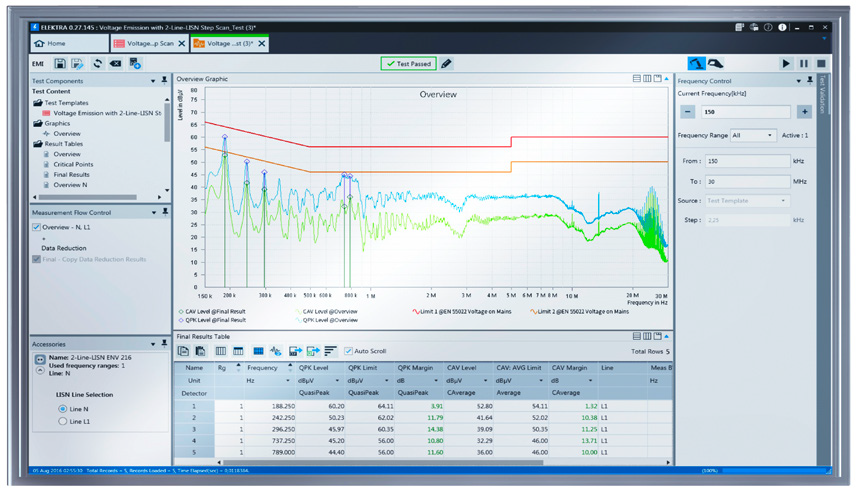Toggle the Auto Scroll checkbox

click(348, 351)
